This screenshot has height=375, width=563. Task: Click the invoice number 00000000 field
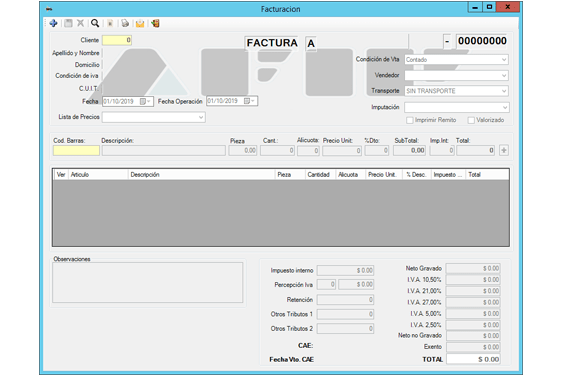[x=482, y=41]
